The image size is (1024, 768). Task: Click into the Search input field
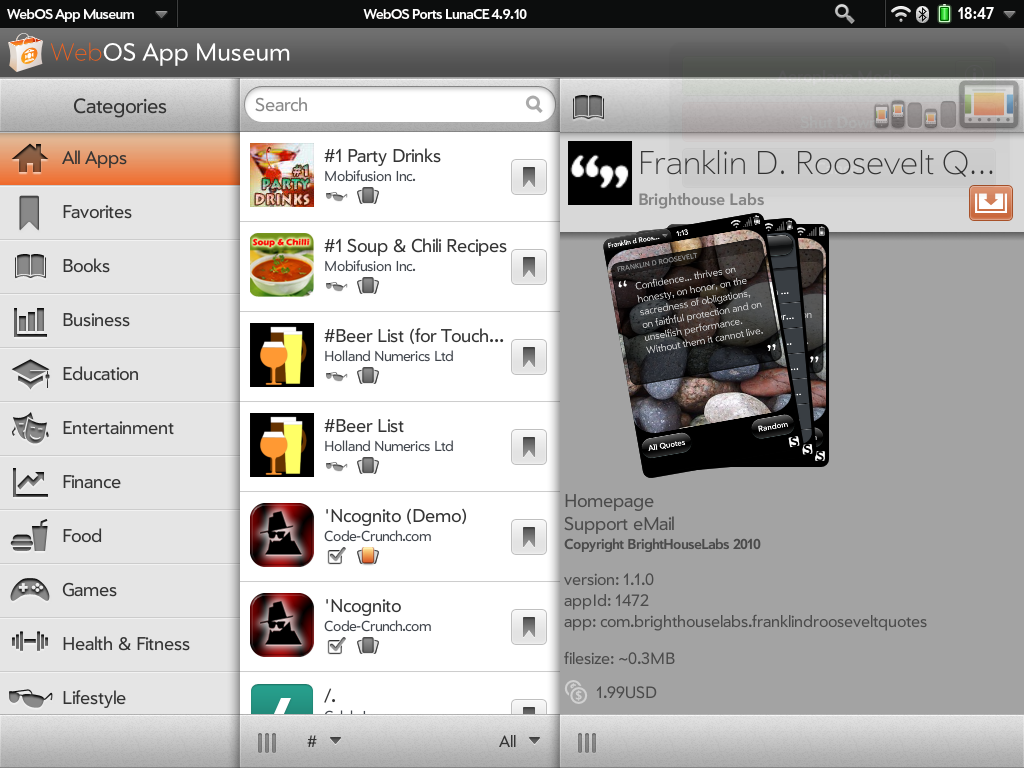pyautogui.click(x=385, y=105)
